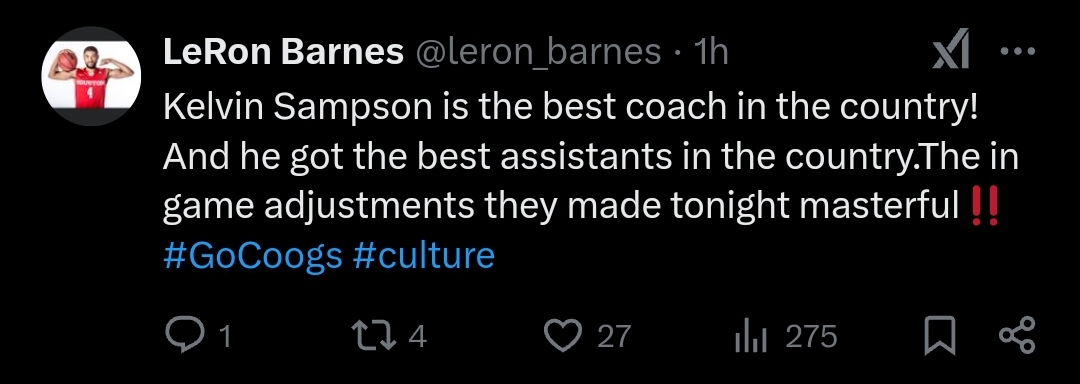Click the red double exclamation emoji
This screenshot has height=384, width=1080.
(984, 206)
